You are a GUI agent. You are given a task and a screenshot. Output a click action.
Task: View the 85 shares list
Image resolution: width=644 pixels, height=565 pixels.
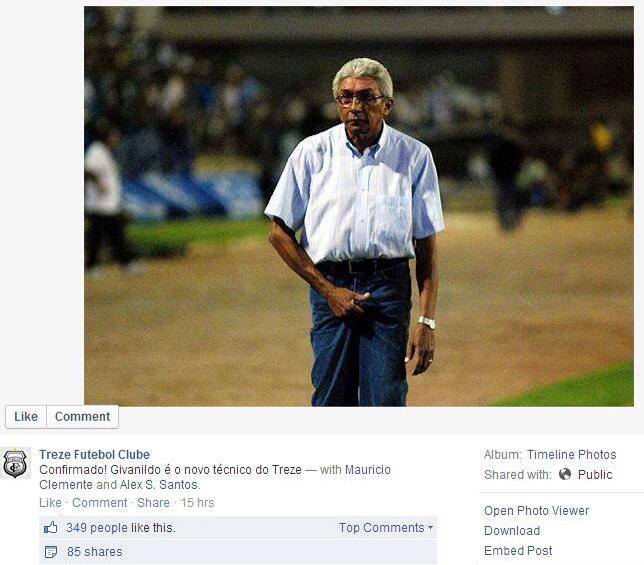(95, 552)
